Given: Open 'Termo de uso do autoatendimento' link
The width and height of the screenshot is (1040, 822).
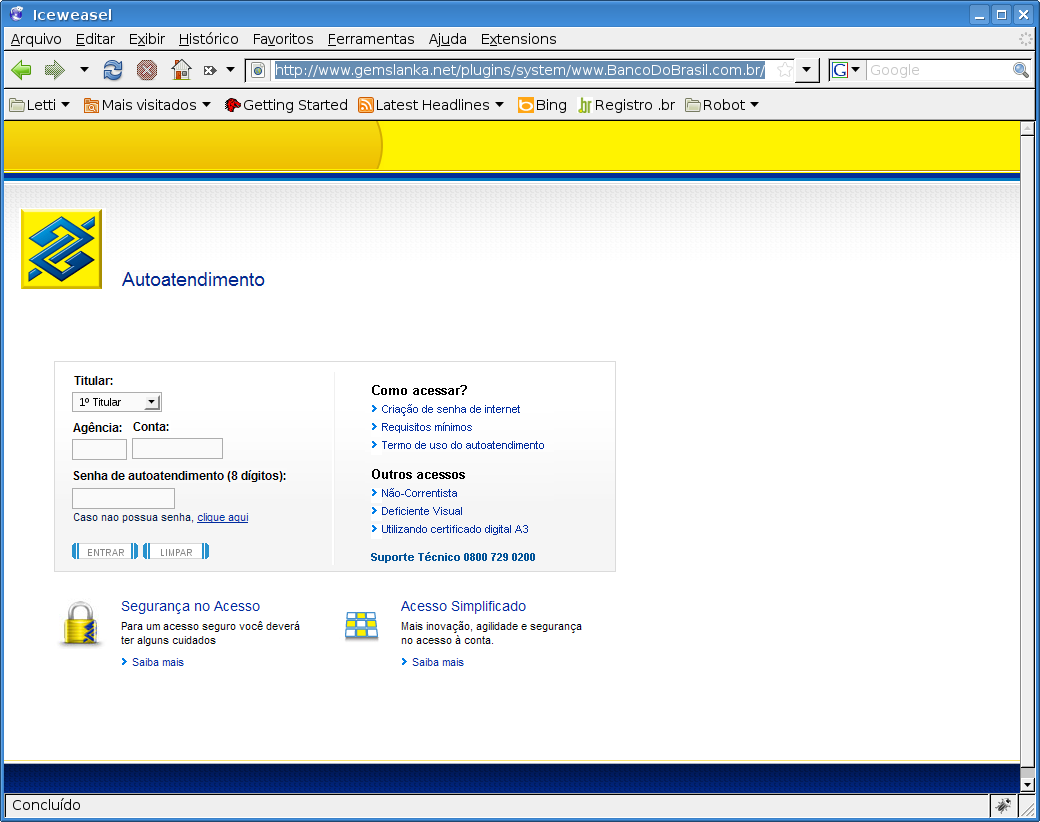Looking at the screenshot, I should point(462,445).
